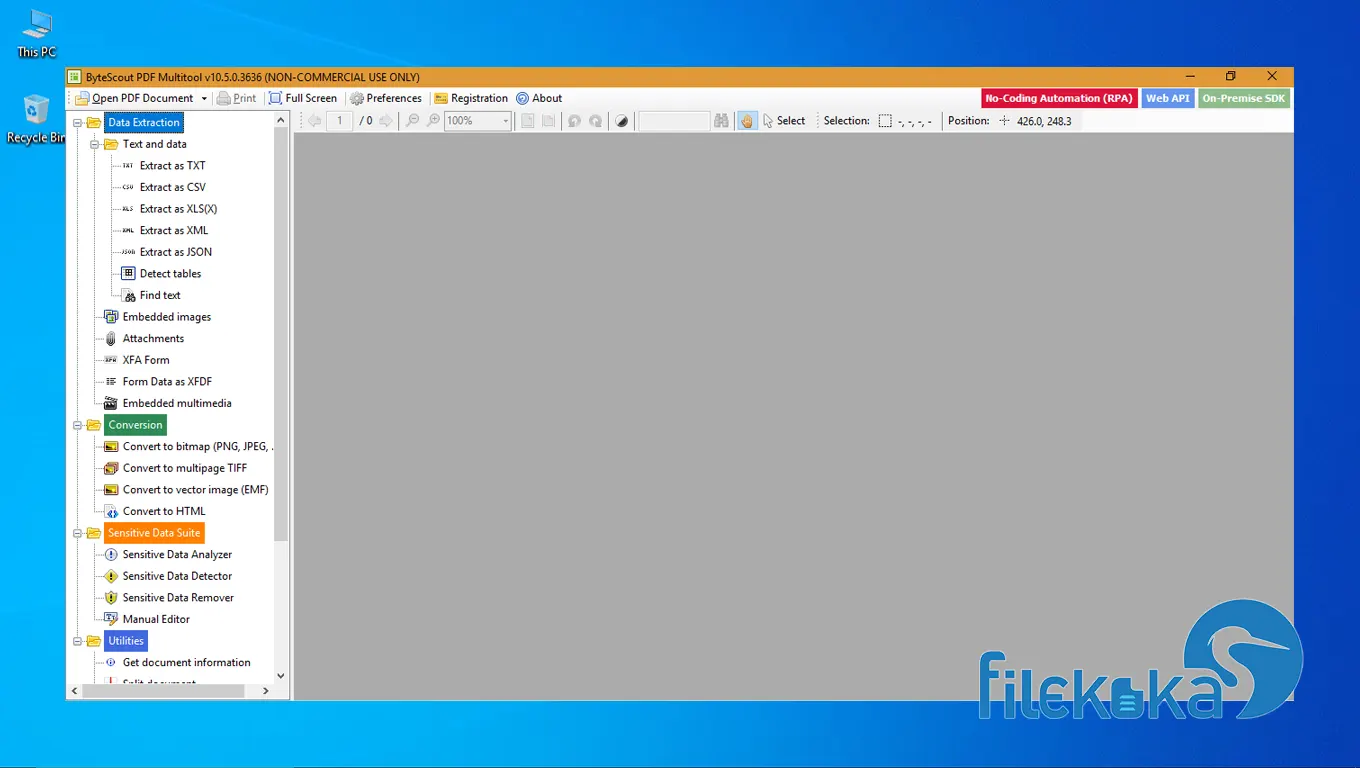This screenshot has width=1360, height=768.
Task: Open This PC desktop icon
Action: pos(37,34)
